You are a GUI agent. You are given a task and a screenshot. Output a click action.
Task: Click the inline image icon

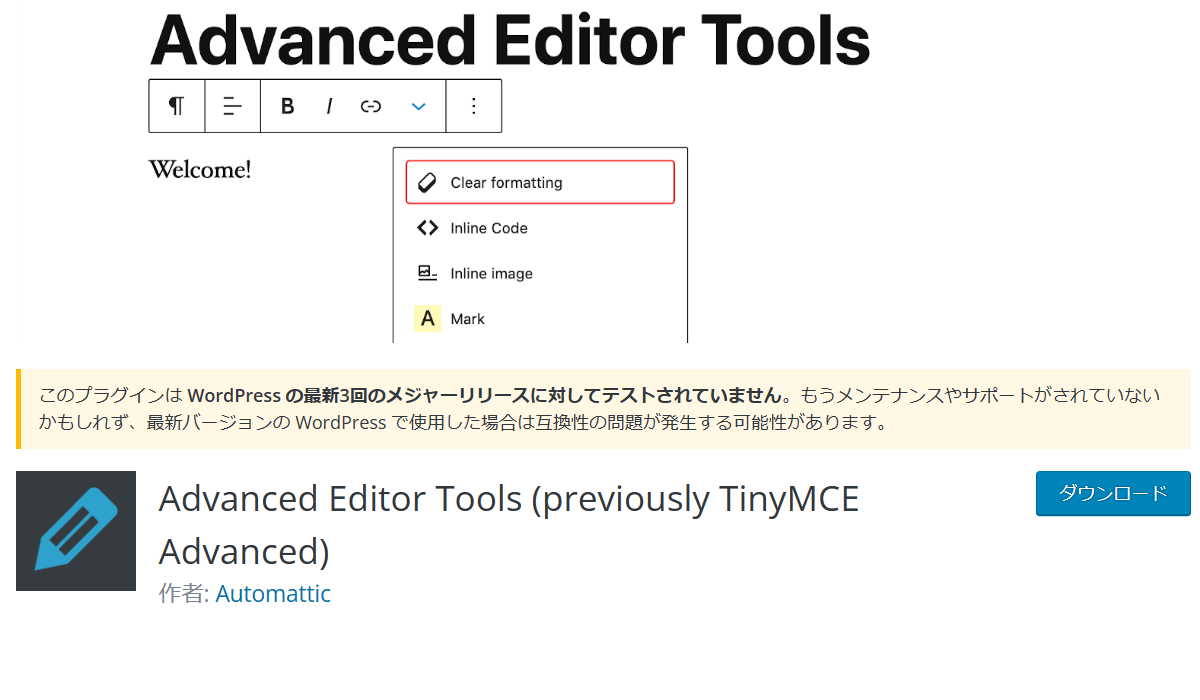point(427,273)
